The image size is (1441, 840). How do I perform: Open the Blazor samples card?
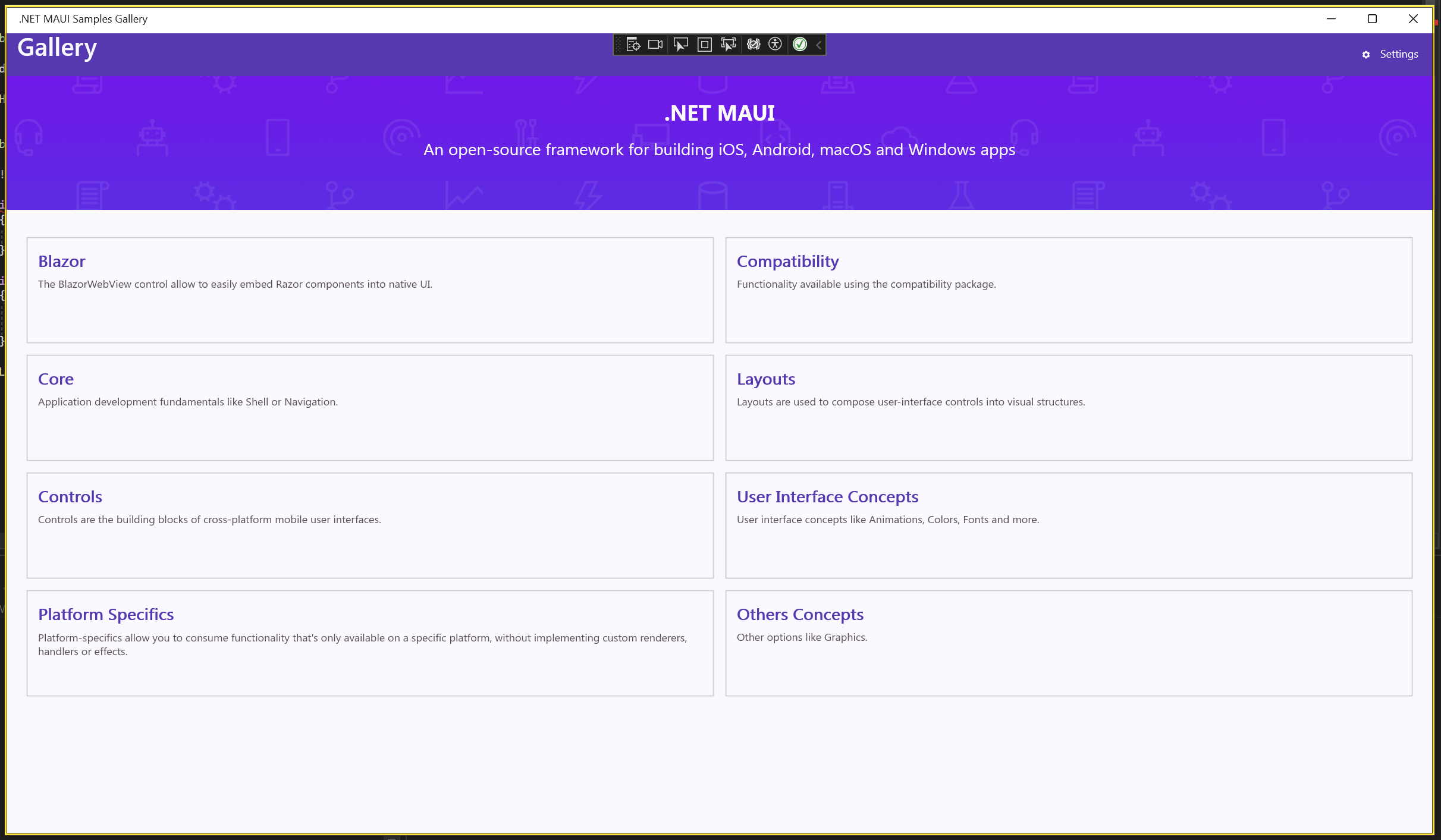pos(369,290)
